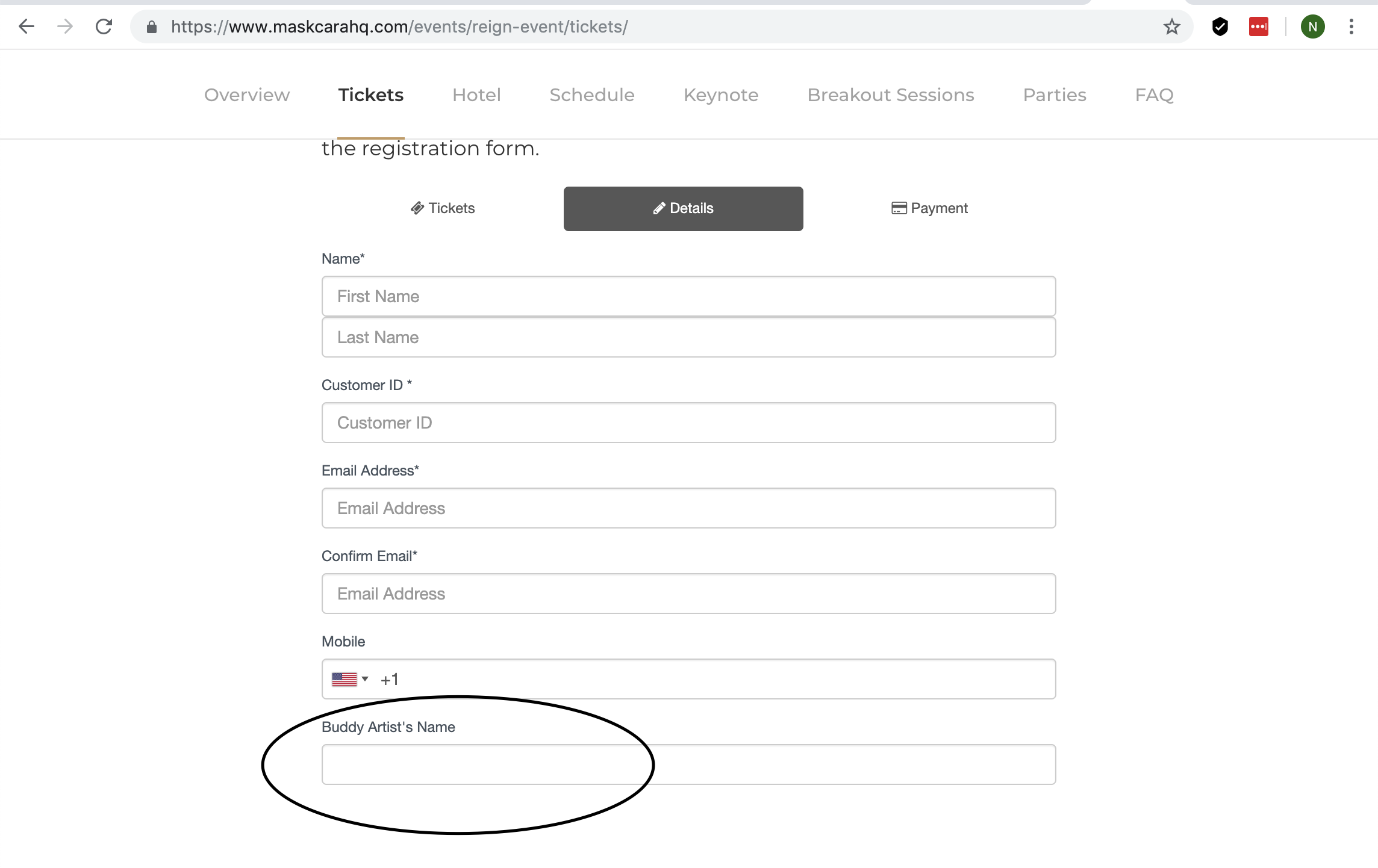Select the Details step tab
The image size is (1378, 868).
[683, 208]
